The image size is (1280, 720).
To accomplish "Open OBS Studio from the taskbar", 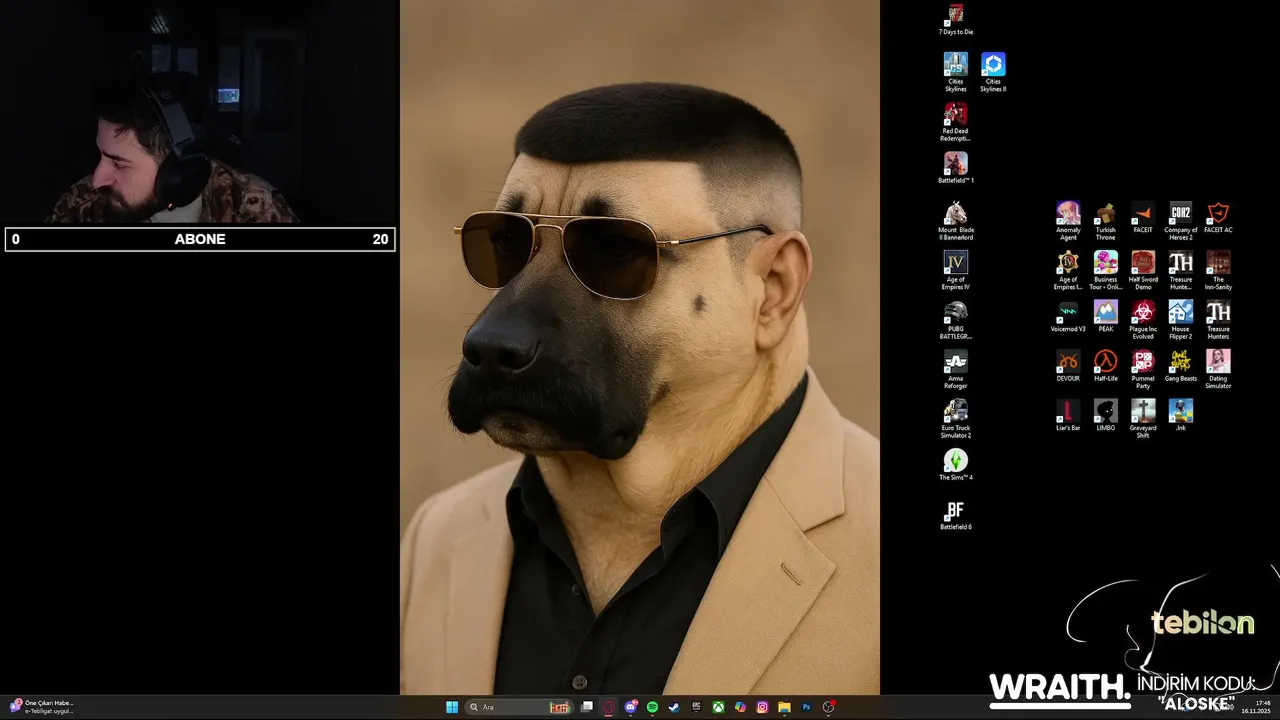I will point(828,707).
